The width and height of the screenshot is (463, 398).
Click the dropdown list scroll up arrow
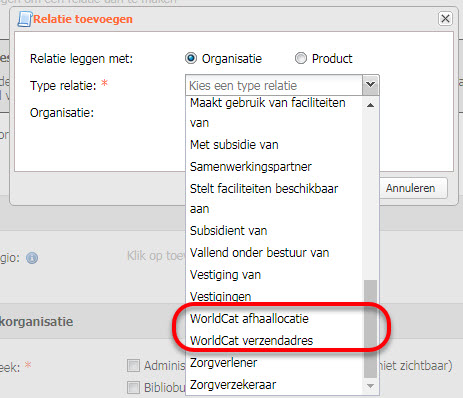tap(370, 105)
